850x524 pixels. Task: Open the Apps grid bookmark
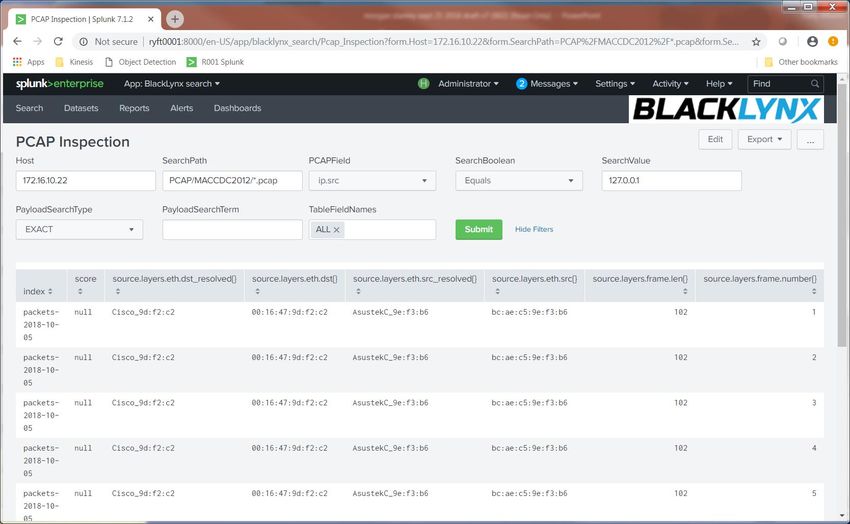[x=28, y=62]
